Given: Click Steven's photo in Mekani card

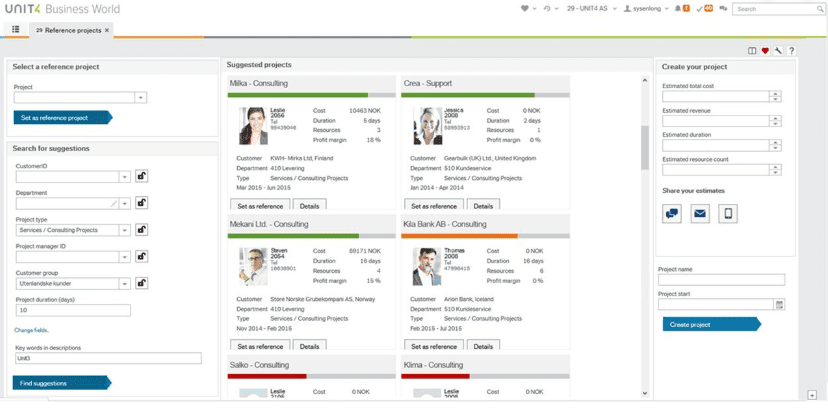Looking at the screenshot, I should click(253, 267).
